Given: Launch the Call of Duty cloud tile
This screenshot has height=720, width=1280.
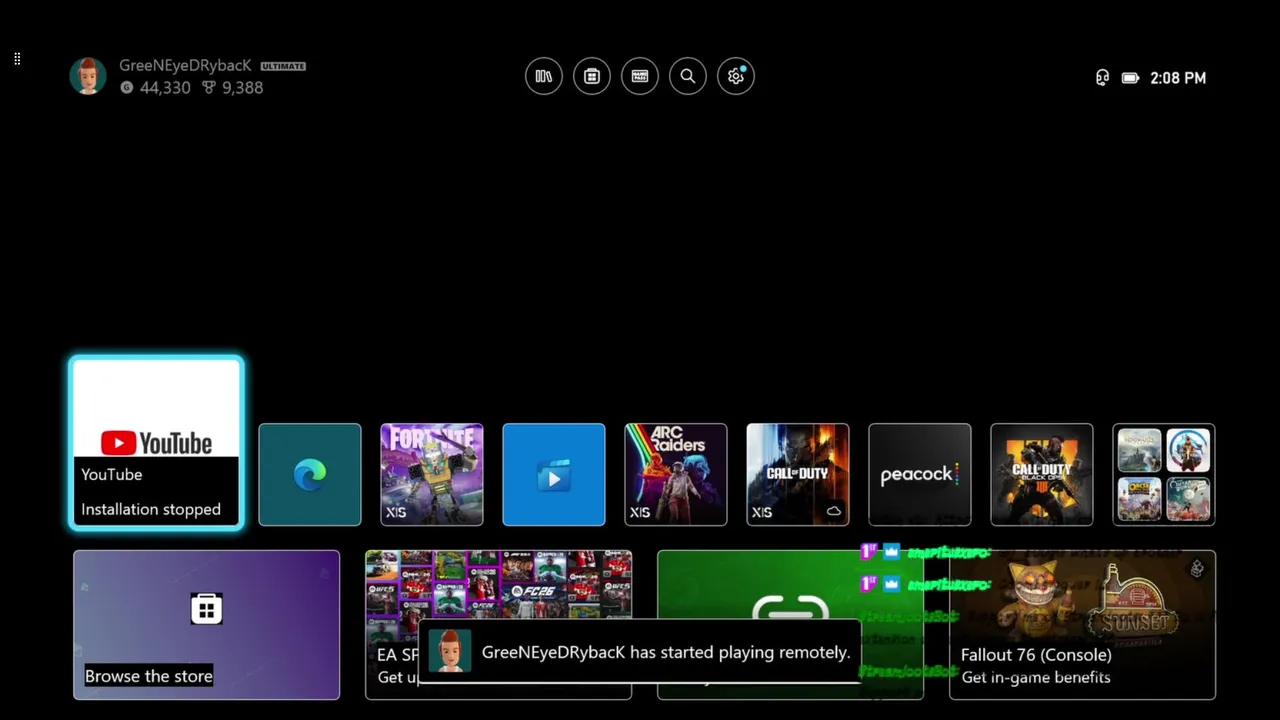Looking at the screenshot, I should (x=798, y=474).
